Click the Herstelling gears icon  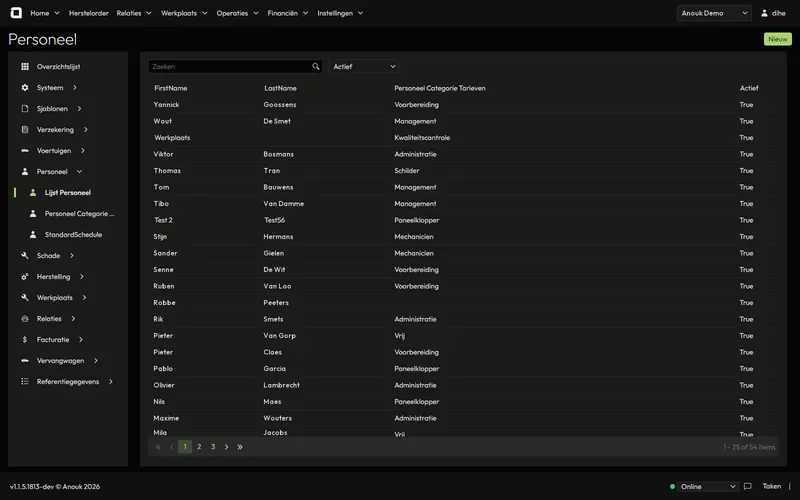(24, 276)
